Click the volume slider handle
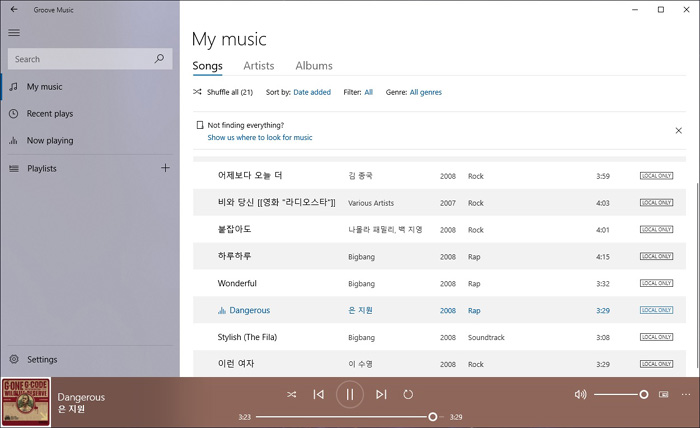Image resolution: width=700 pixels, height=428 pixels. point(643,394)
